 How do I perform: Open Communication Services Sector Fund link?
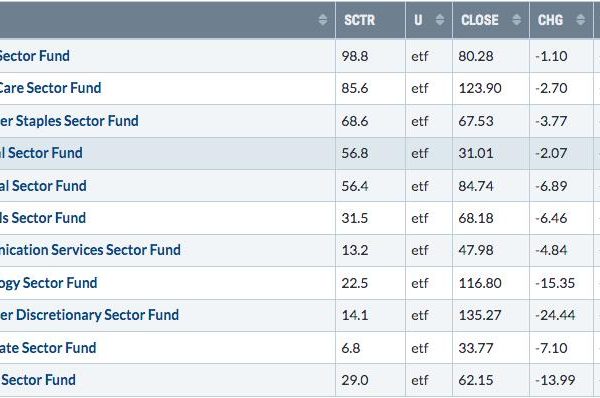point(90,250)
